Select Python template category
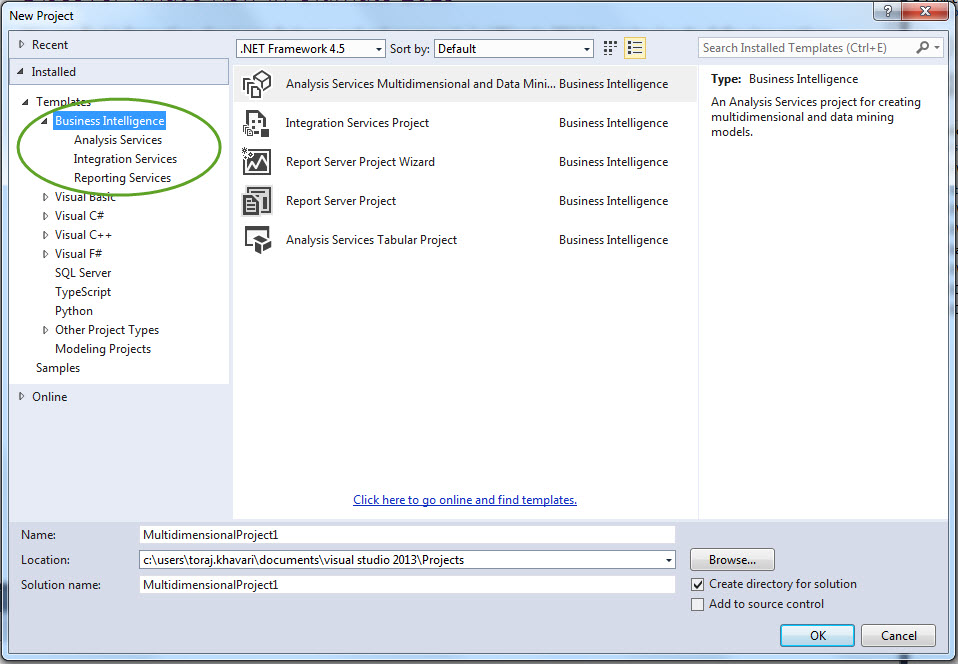958x664 pixels. [x=74, y=311]
